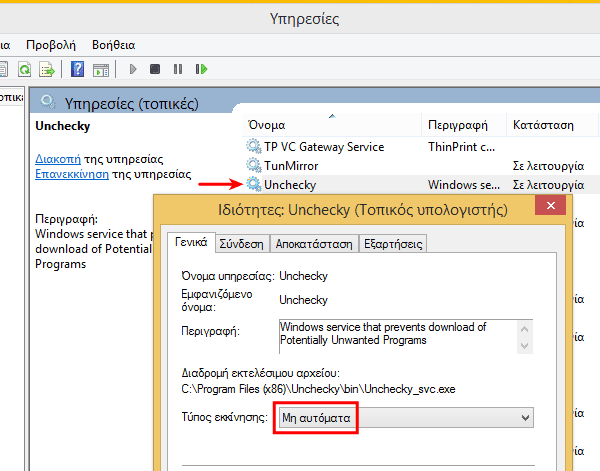Switch to the Αποκατάσταση tab
The image size is (600, 471).
(314, 244)
